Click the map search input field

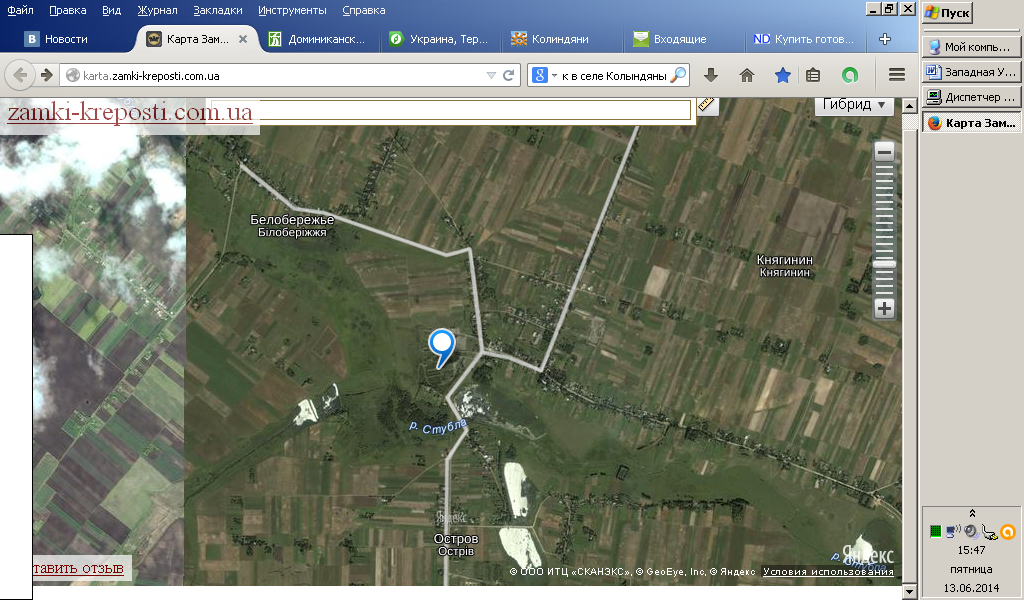451,110
